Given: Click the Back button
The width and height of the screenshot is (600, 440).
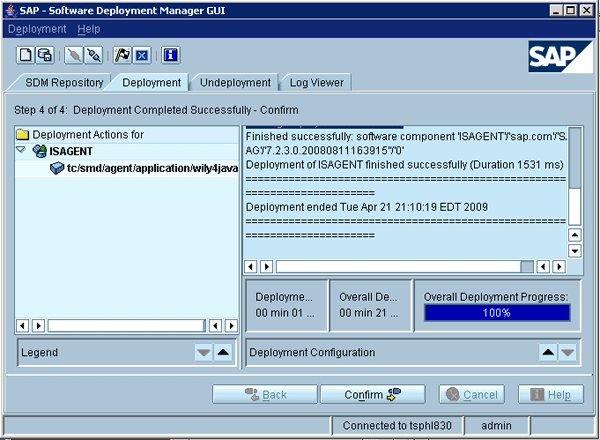Looking at the screenshot, I should pos(265,394).
